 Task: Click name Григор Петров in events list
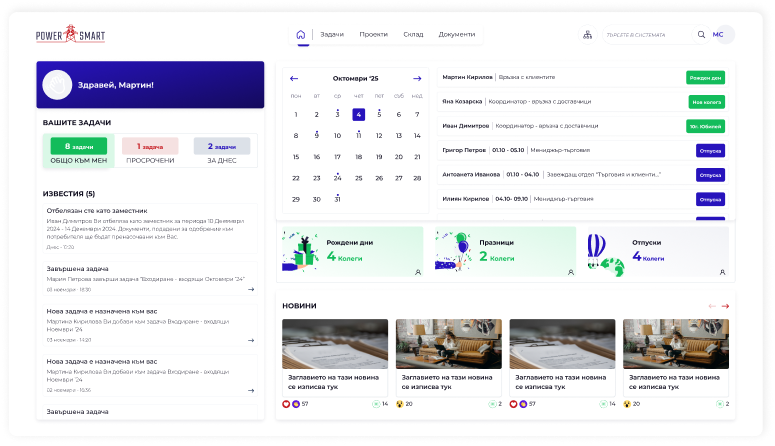[x=464, y=150]
